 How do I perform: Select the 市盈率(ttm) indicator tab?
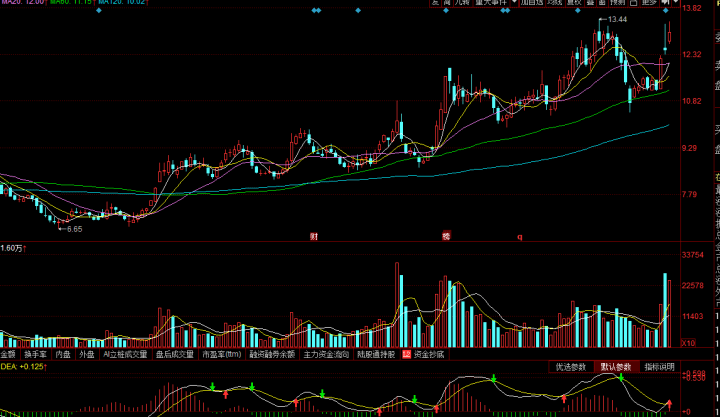click(222, 354)
